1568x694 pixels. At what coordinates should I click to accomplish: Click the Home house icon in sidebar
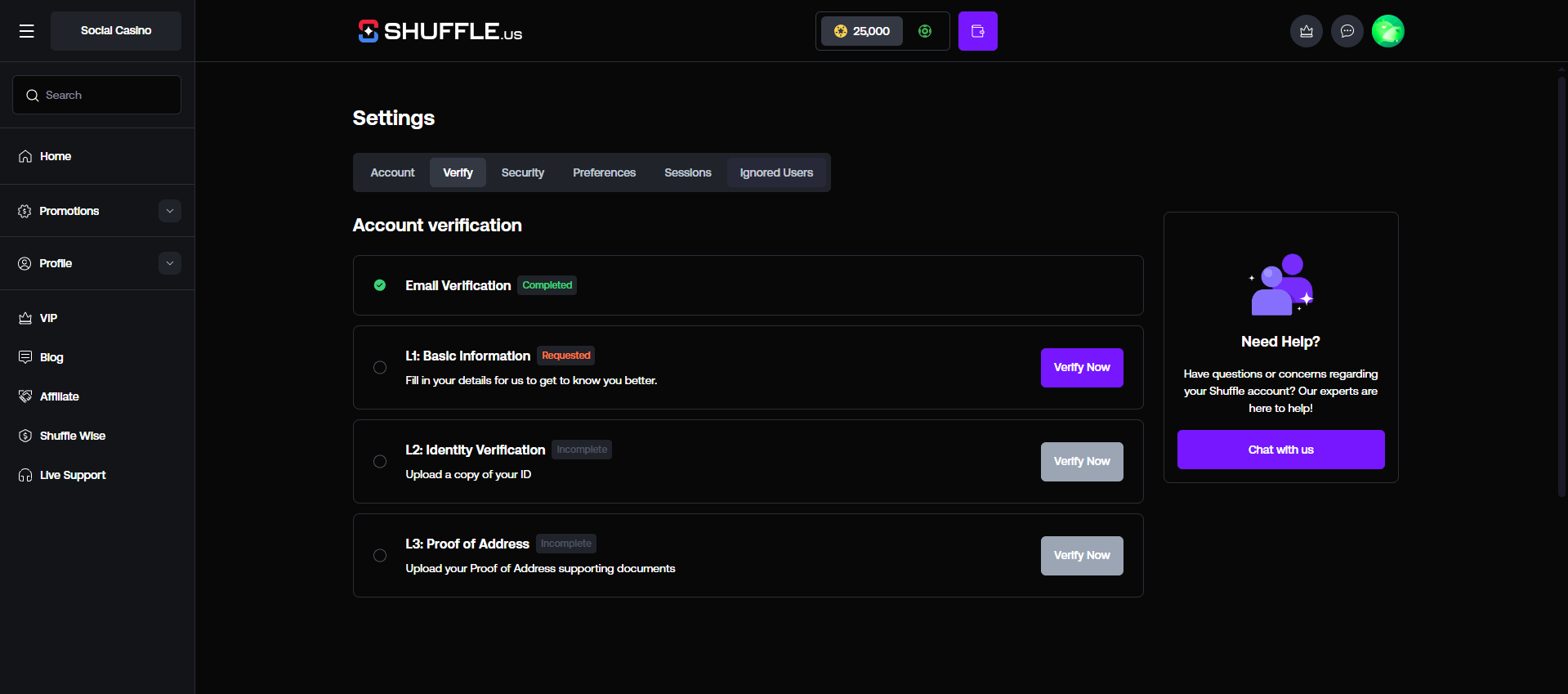[25, 156]
